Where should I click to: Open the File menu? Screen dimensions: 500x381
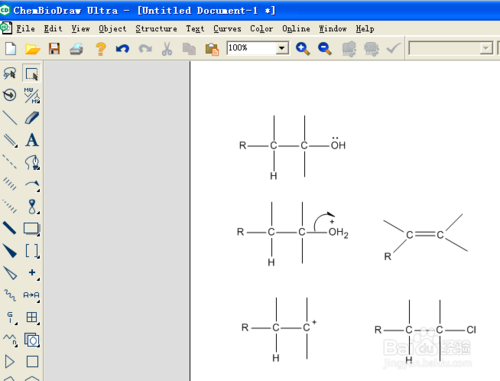(x=26, y=29)
